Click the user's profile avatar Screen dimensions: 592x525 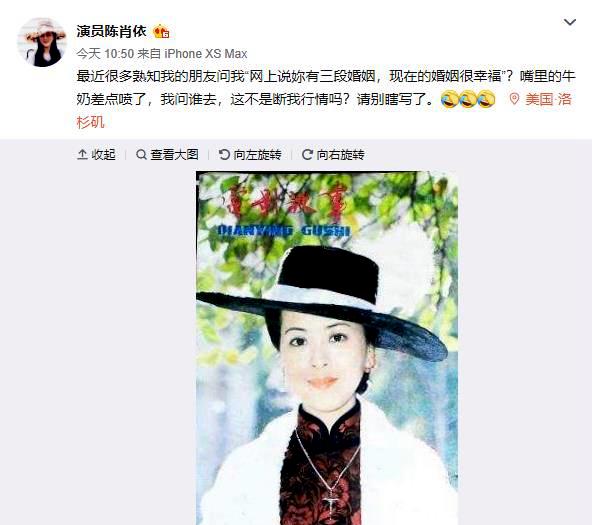point(42,42)
